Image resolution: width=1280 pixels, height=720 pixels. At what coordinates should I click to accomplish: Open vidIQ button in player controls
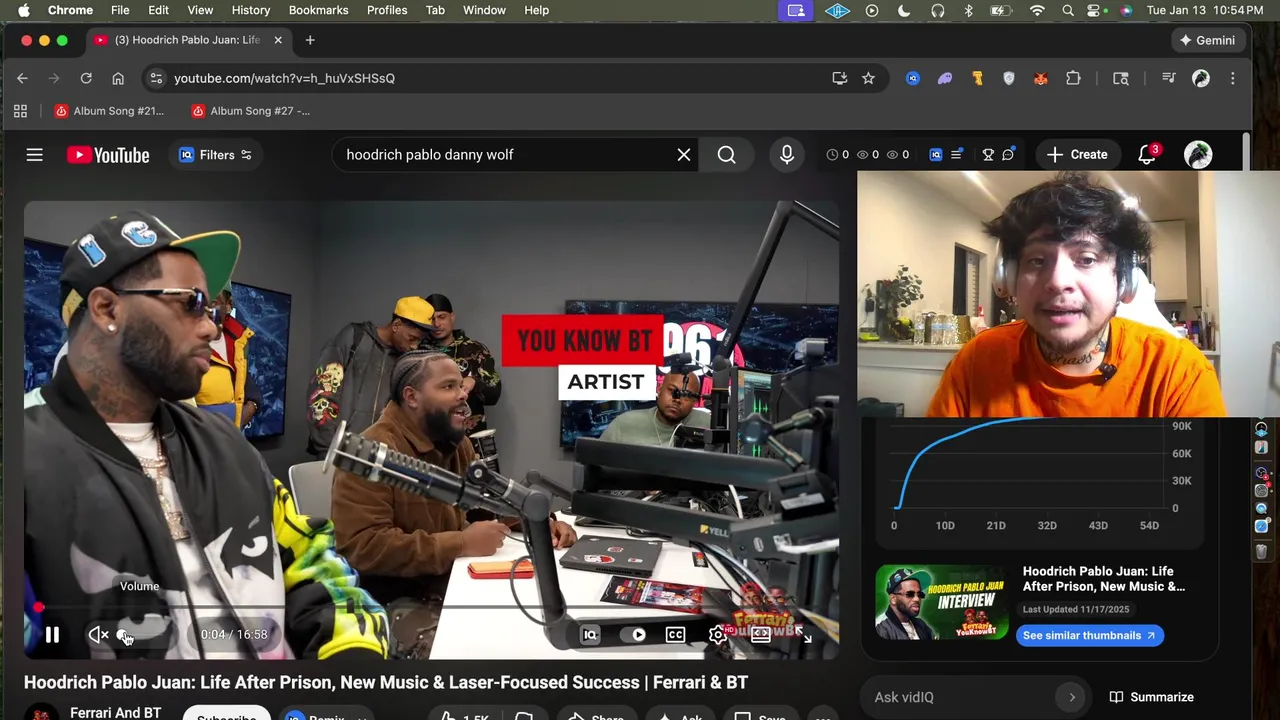pyautogui.click(x=590, y=635)
